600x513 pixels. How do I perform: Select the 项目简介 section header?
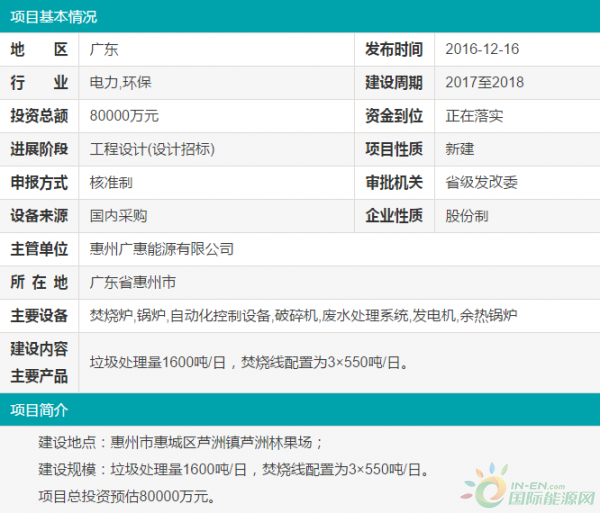coord(41,409)
